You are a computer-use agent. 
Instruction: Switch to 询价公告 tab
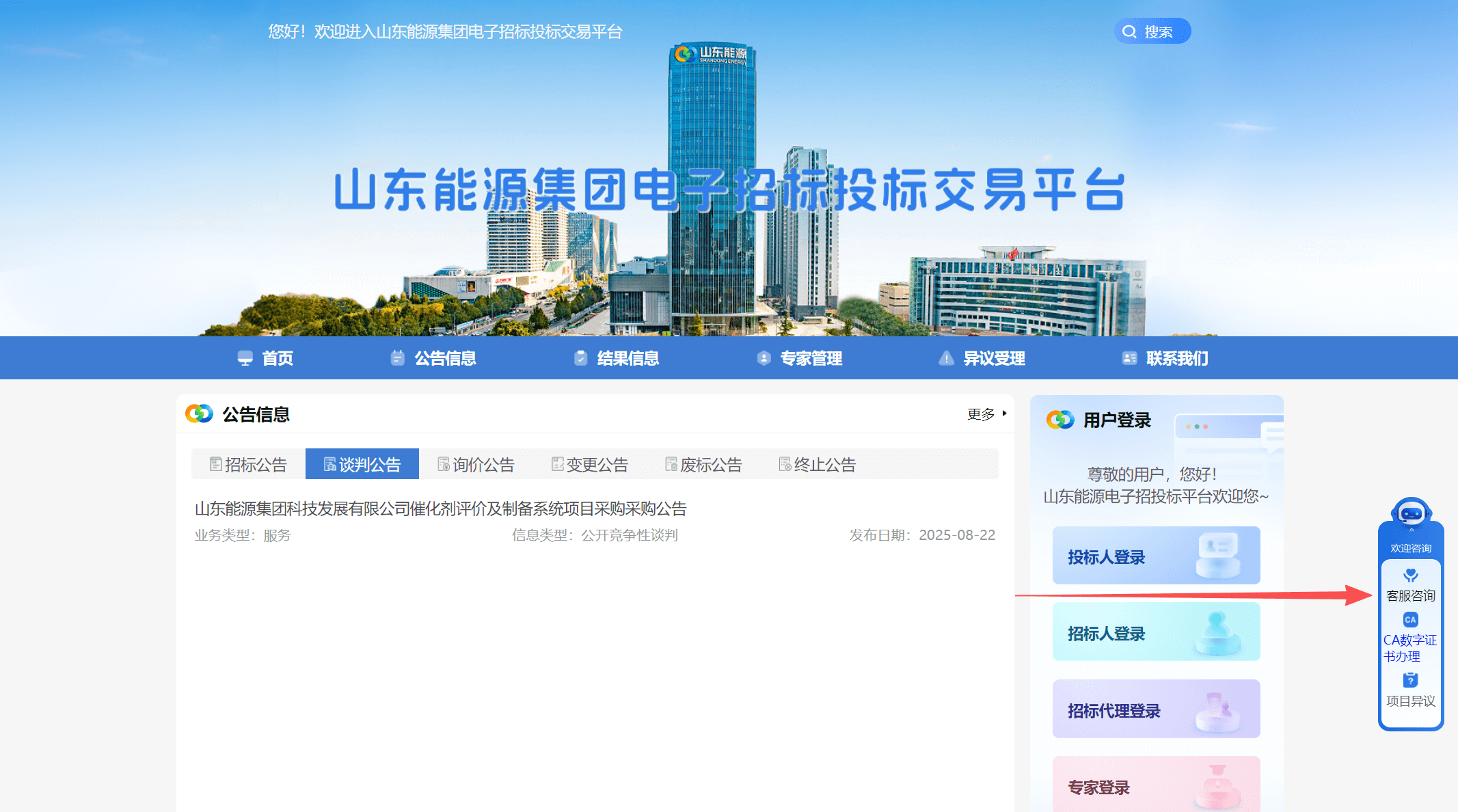click(476, 465)
